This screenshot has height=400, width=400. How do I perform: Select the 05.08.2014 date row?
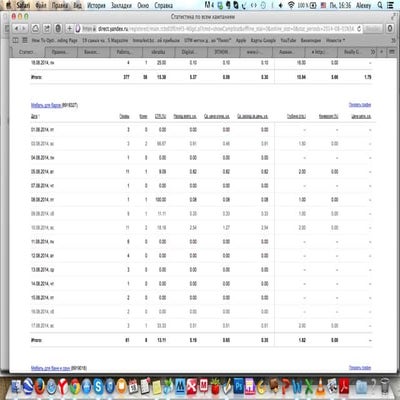coord(202,172)
